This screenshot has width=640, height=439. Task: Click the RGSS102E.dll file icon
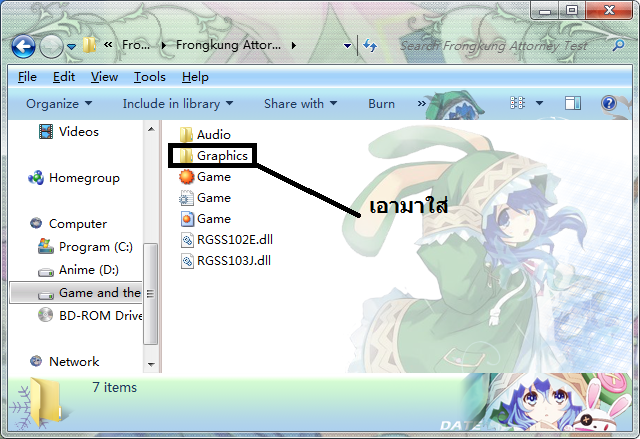187,240
